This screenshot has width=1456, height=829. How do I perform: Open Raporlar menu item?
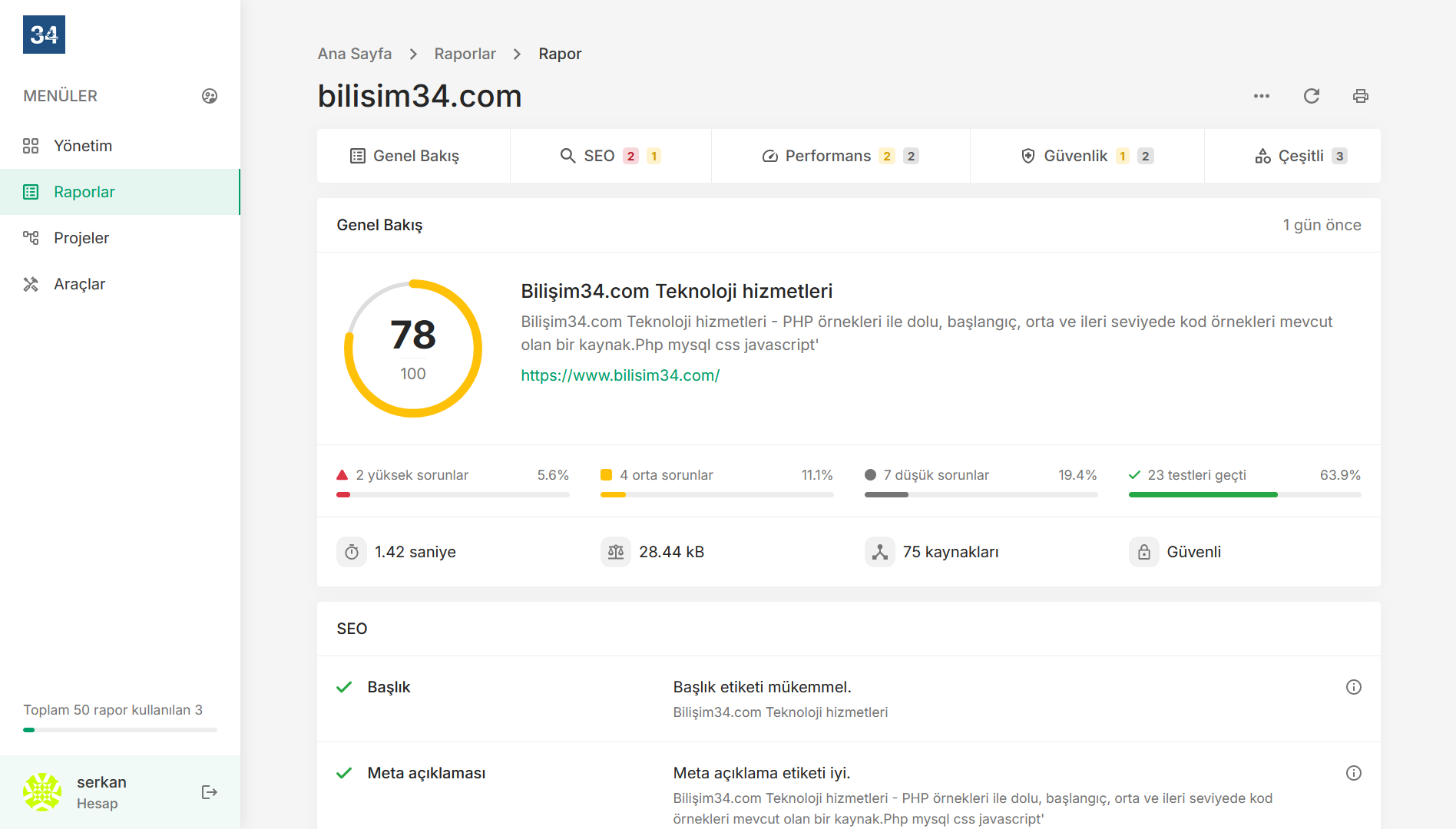[120, 192]
